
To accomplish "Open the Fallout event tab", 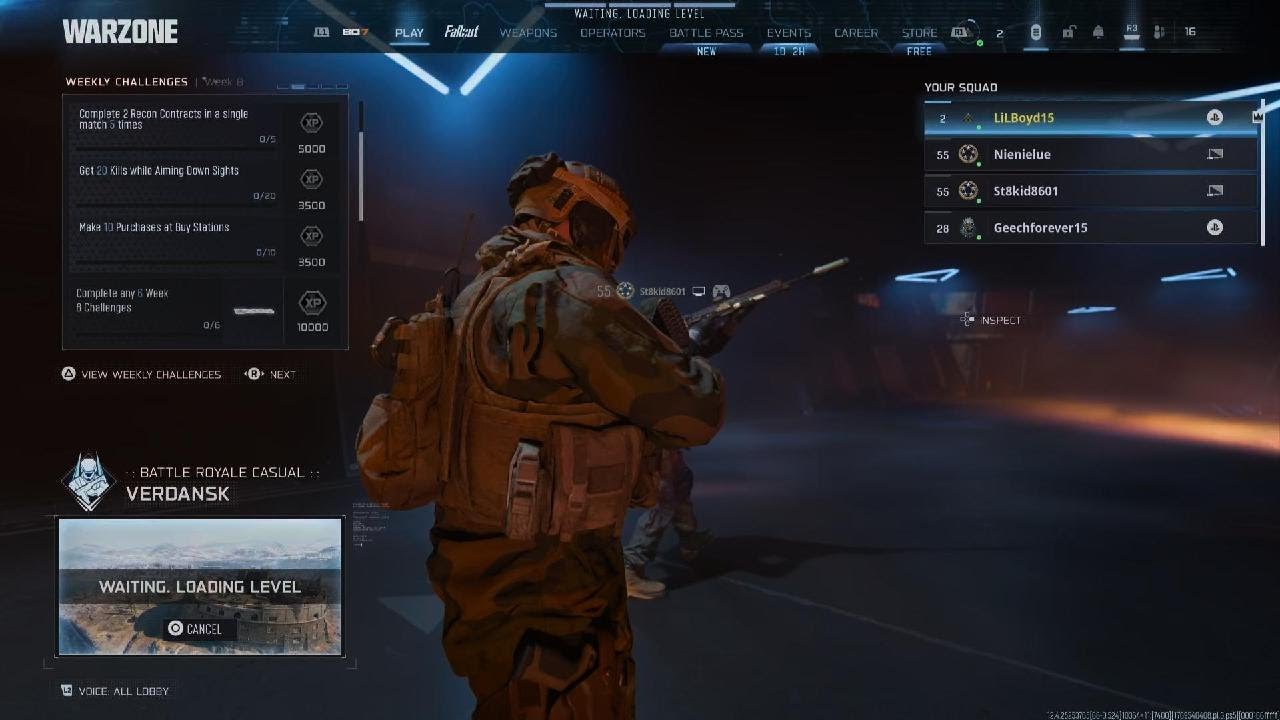I will [462, 32].
